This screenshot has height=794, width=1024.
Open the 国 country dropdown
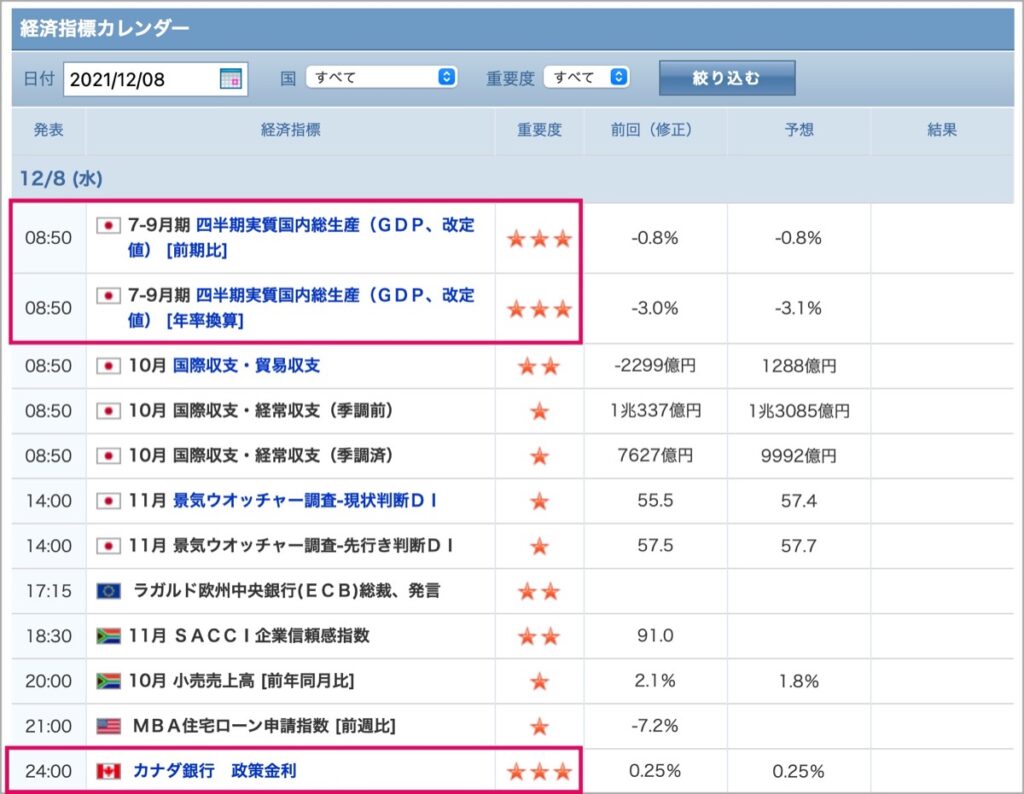tap(381, 77)
